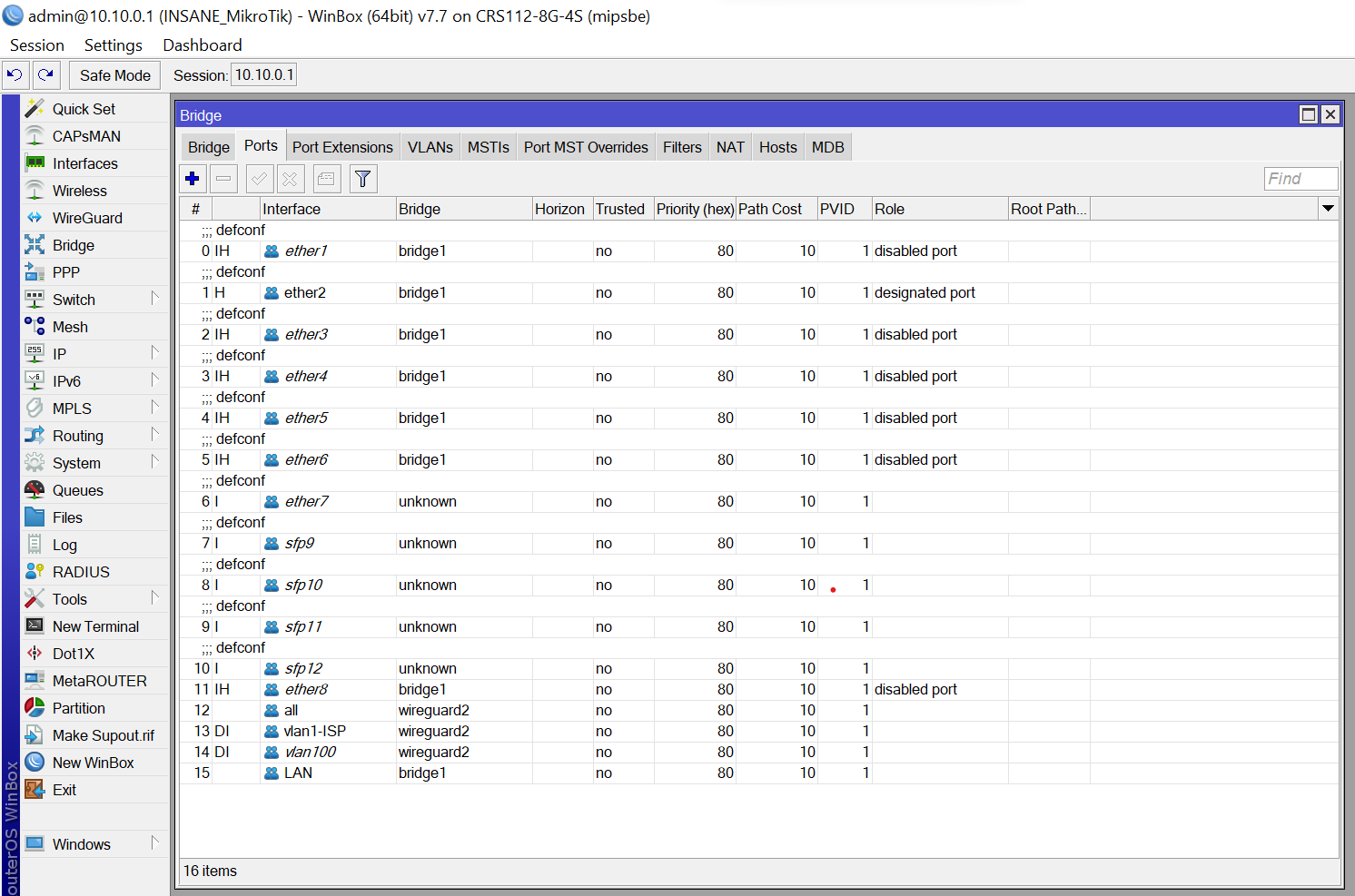1355x896 pixels.
Task: Expand the System submenu
Action: point(154,461)
